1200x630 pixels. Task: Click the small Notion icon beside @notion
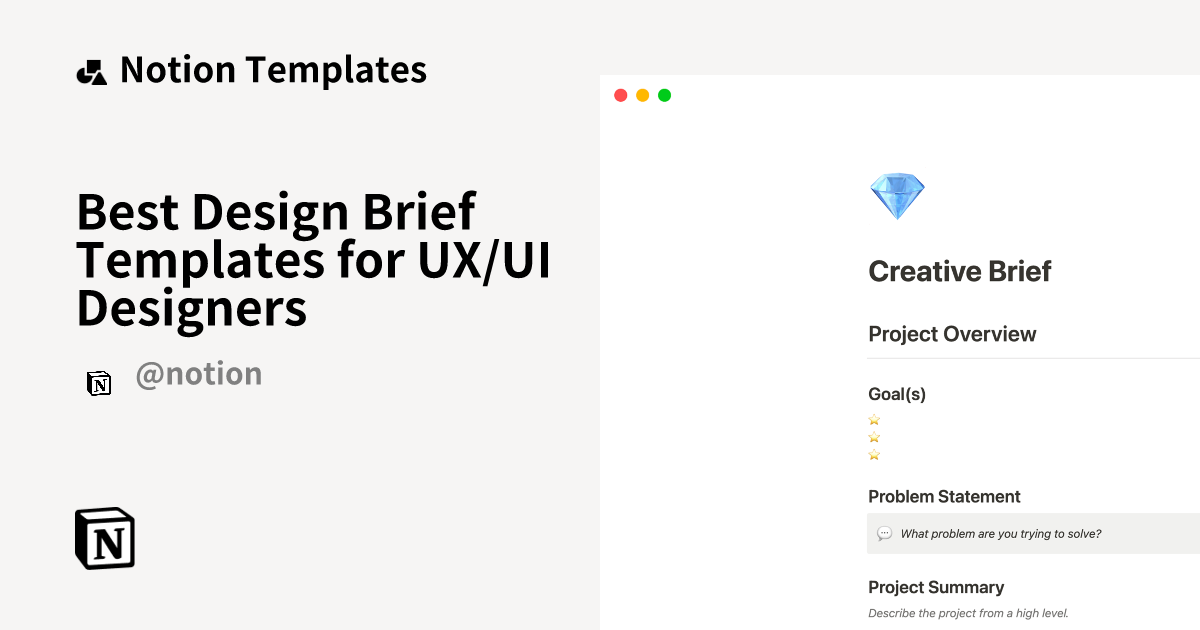tap(99, 383)
